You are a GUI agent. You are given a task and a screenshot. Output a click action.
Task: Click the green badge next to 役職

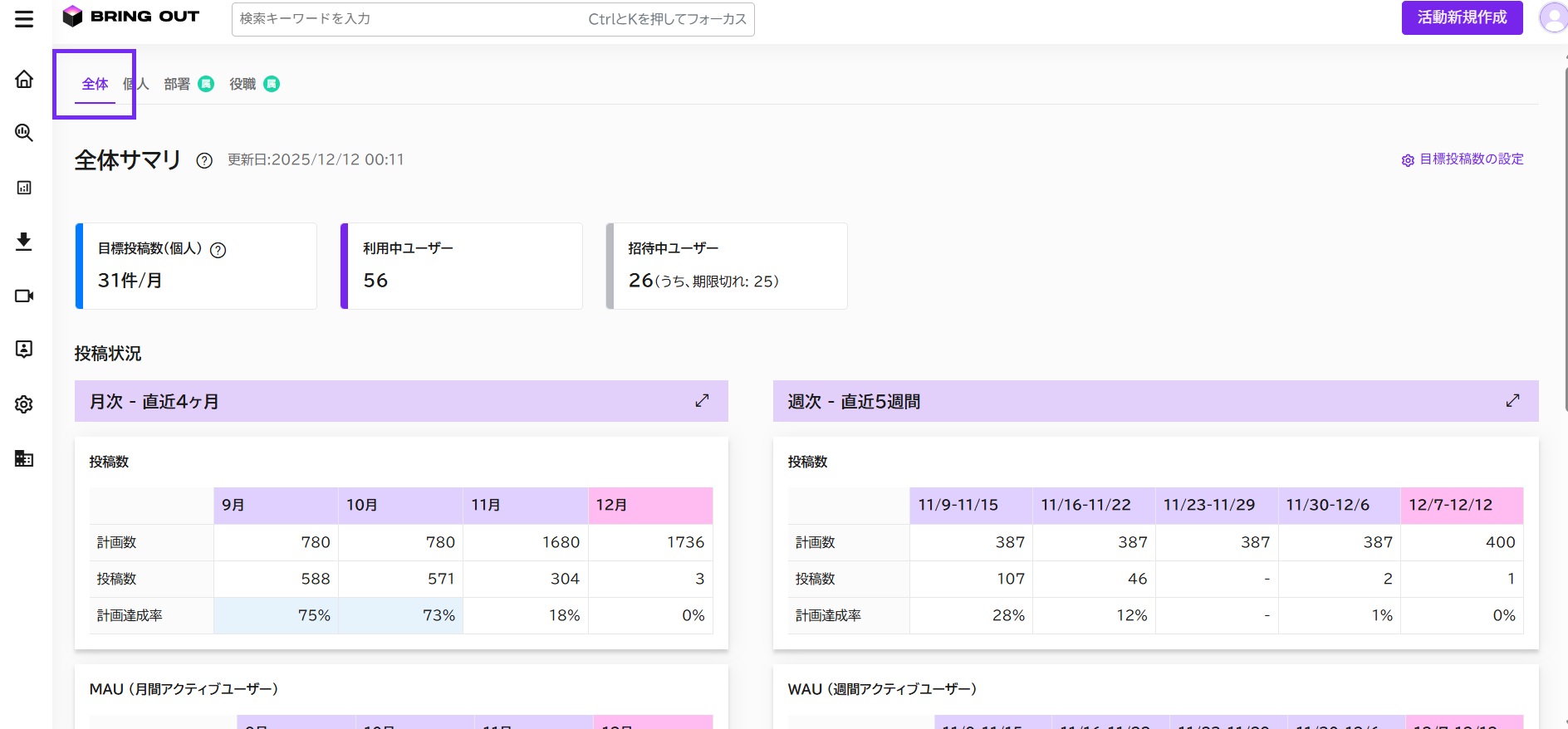coord(272,84)
